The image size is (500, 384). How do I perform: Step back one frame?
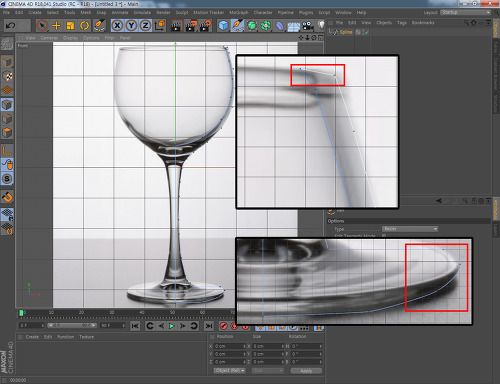click(161, 326)
